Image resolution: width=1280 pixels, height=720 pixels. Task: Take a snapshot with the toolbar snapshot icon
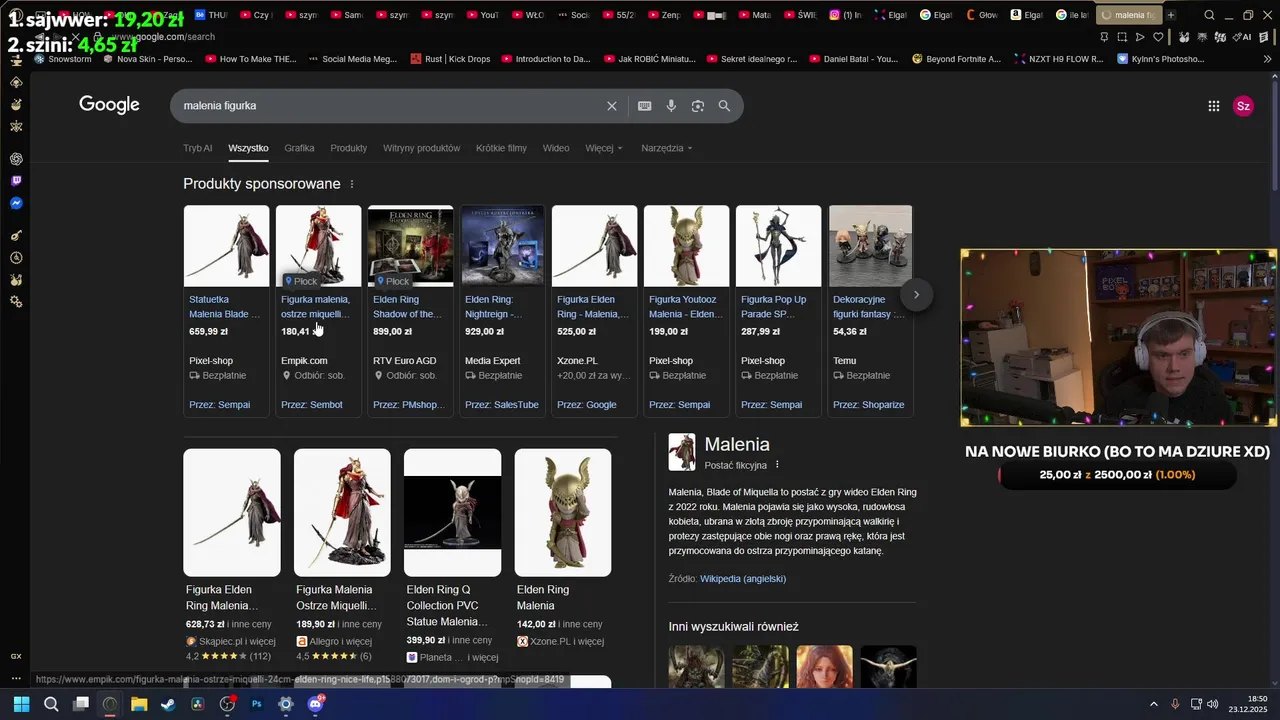(1121, 37)
